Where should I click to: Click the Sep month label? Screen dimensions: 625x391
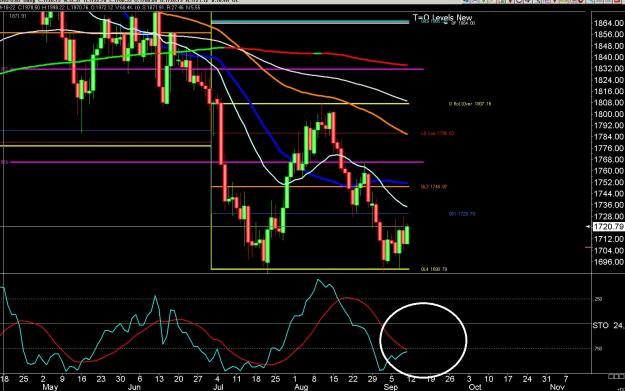391,387
